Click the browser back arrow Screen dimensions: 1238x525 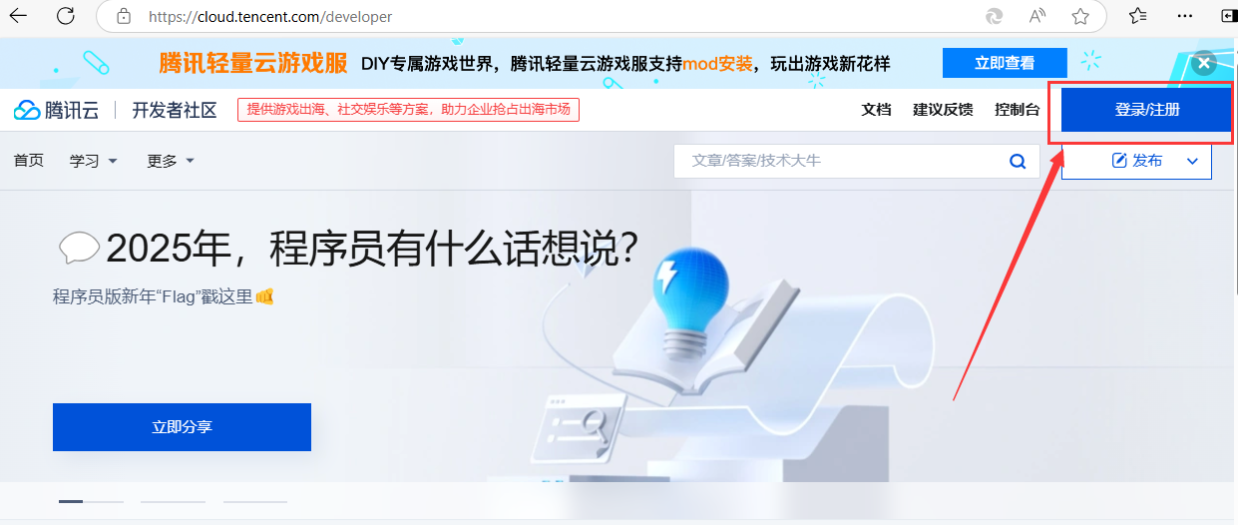(18, 15)
